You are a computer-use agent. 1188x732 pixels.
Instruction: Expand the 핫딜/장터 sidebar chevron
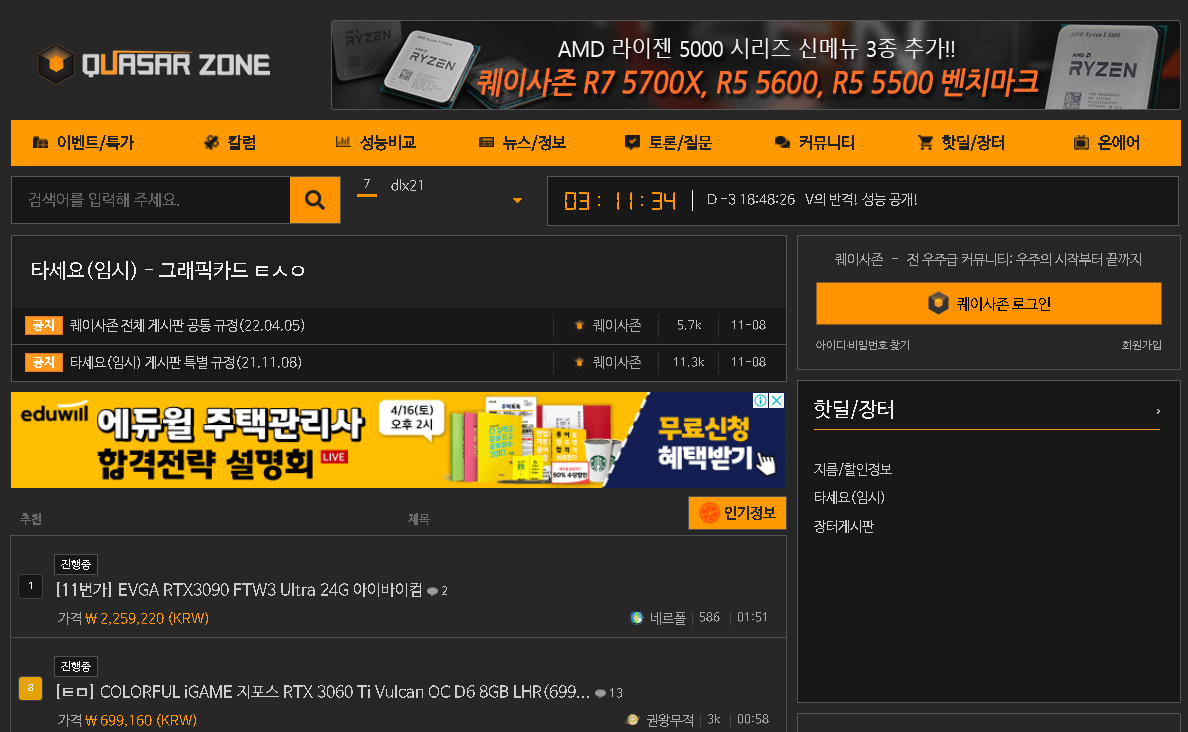pyautogui.click(x=1158, y=411)
